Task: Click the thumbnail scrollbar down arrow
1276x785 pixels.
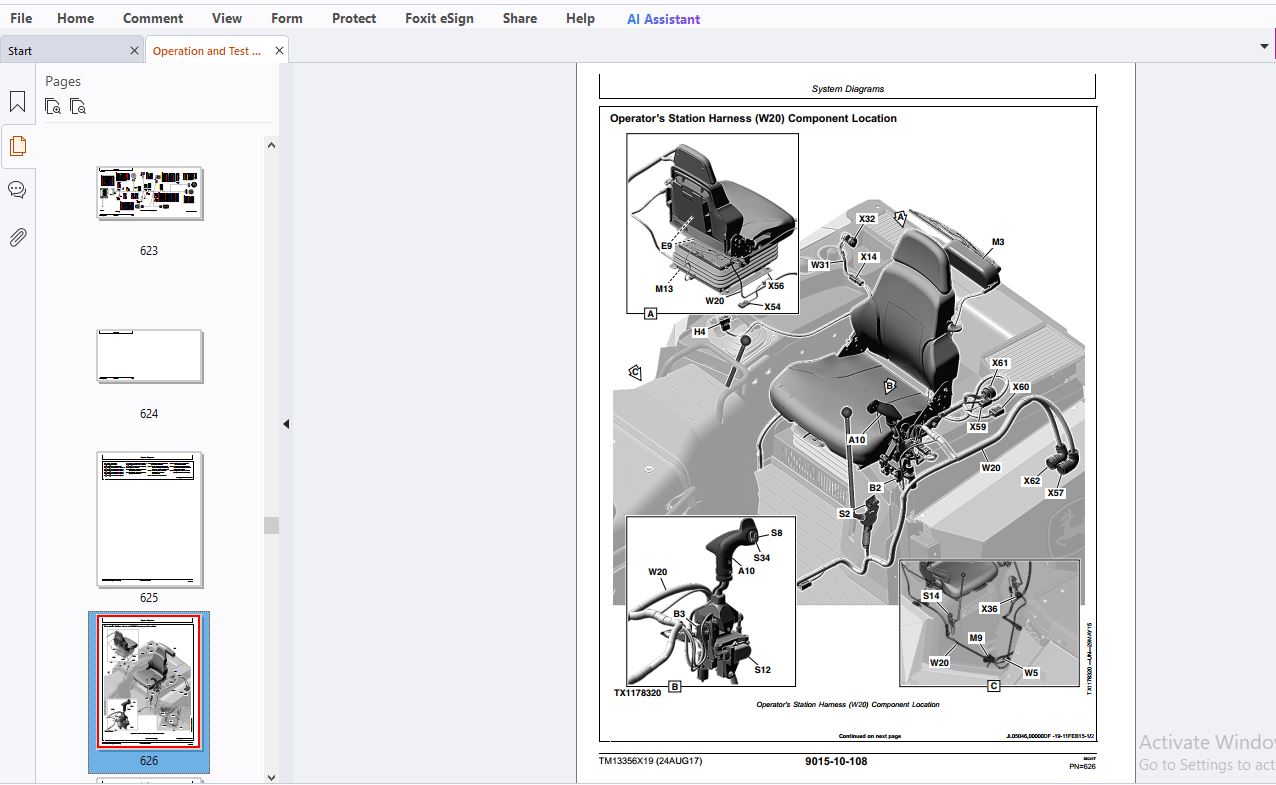Action: (271, 777)
